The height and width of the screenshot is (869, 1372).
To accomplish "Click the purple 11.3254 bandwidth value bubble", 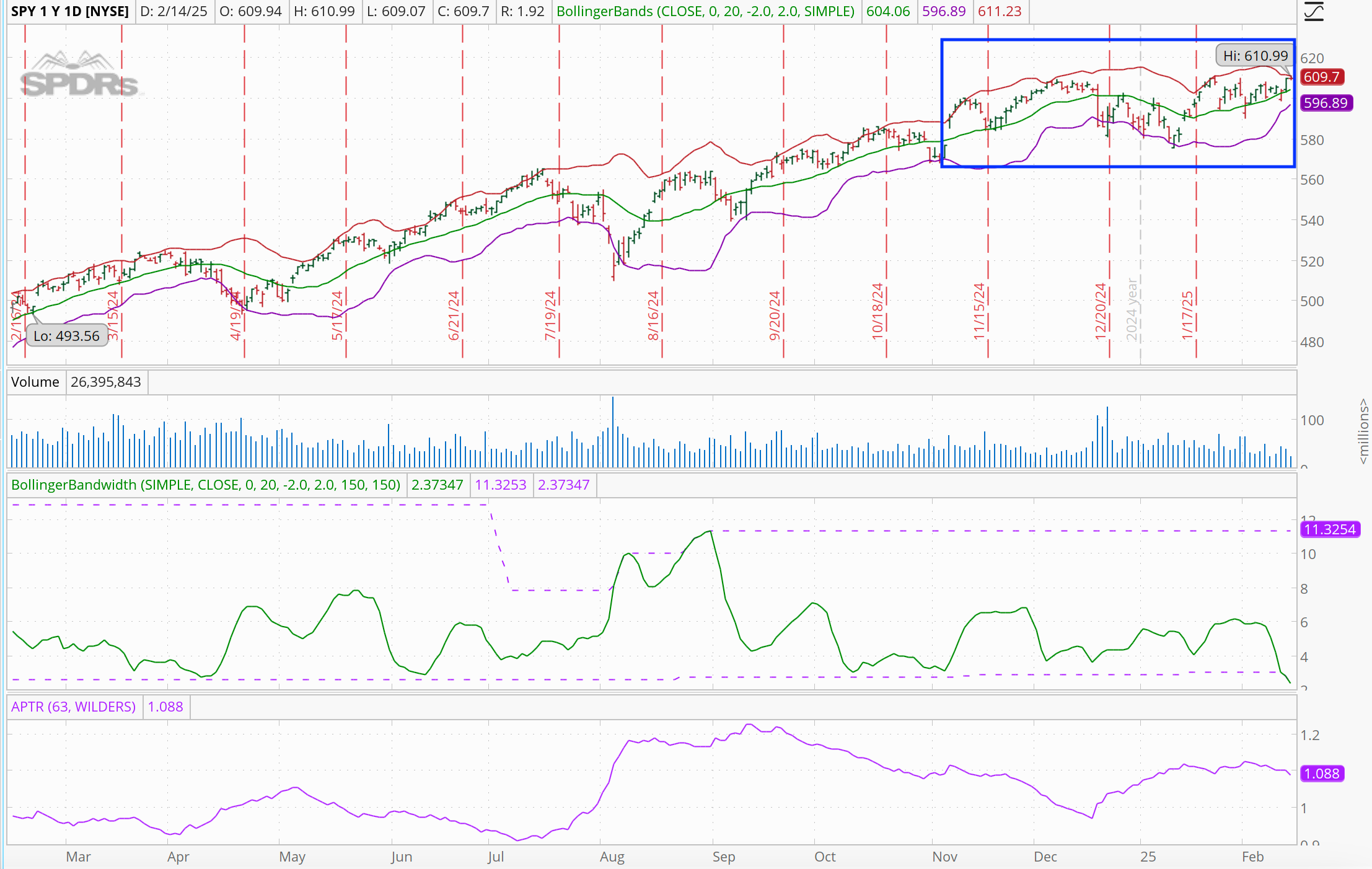I will [1329, 529].
